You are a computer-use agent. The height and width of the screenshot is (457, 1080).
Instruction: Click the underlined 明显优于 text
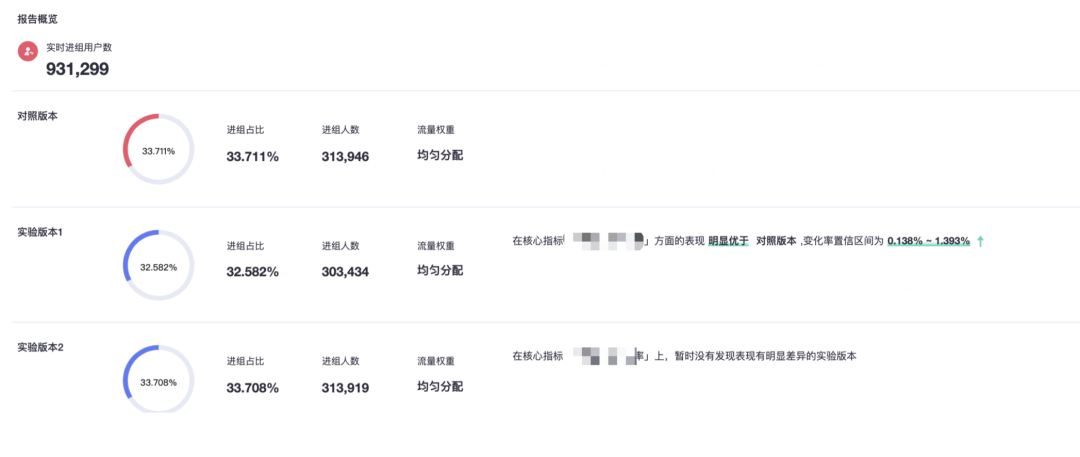pyautogui.click(x=728, y=241)
